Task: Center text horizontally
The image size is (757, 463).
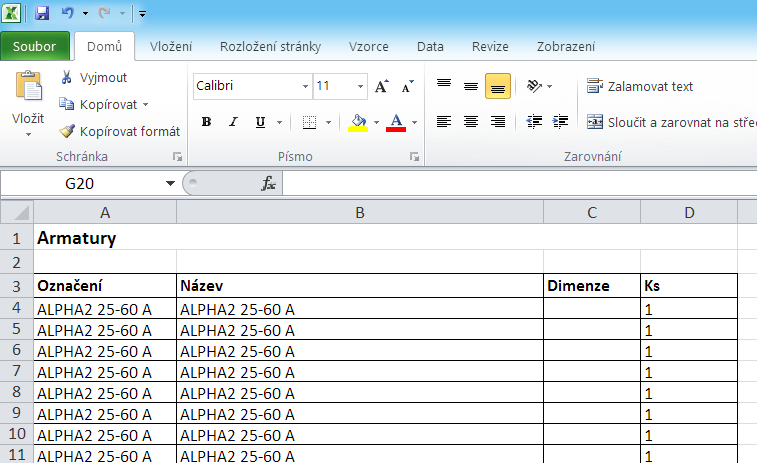Action: [471, 122]
